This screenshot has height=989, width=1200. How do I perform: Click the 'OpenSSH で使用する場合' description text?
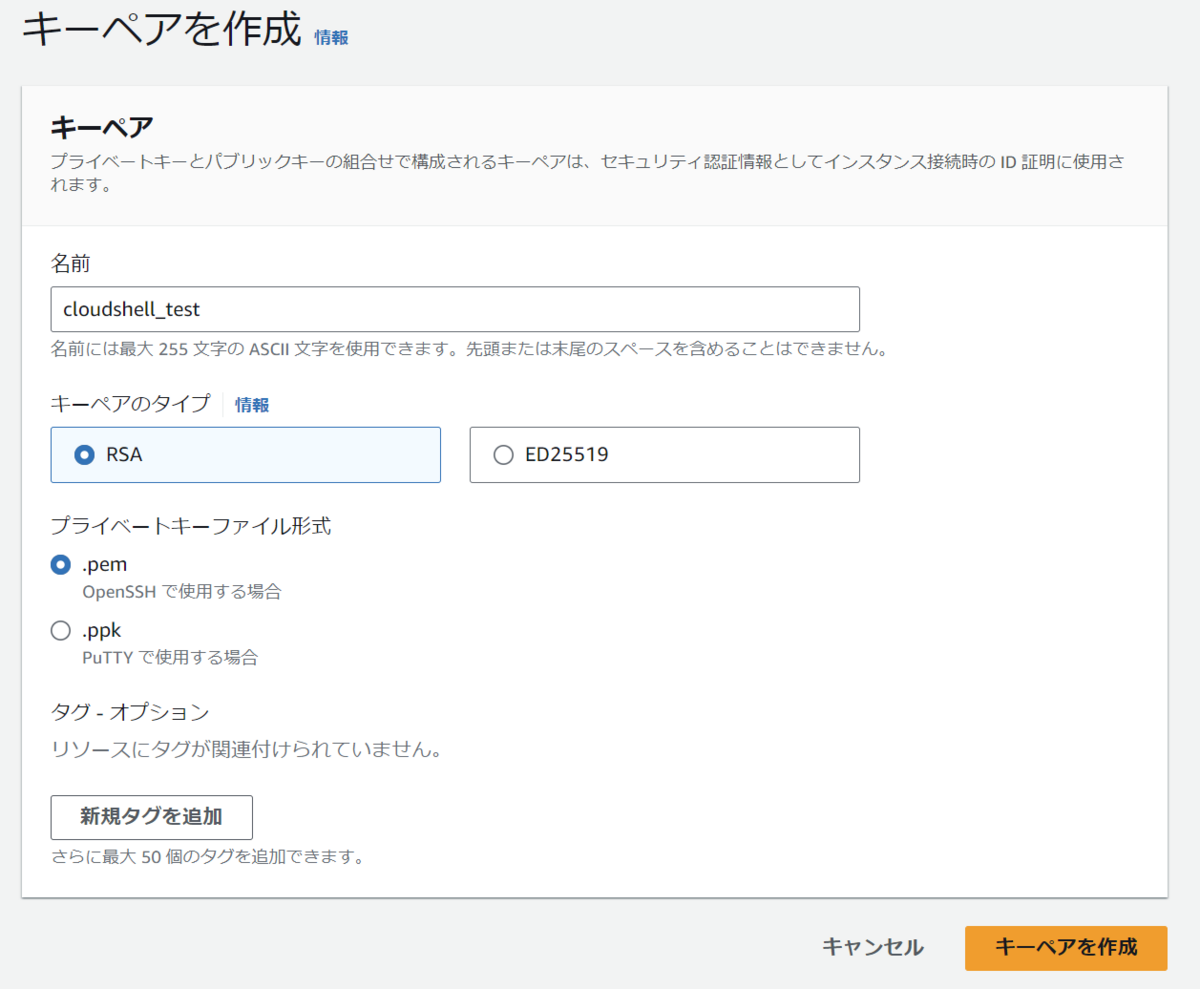pyautogui.click(x=182, y=592)
